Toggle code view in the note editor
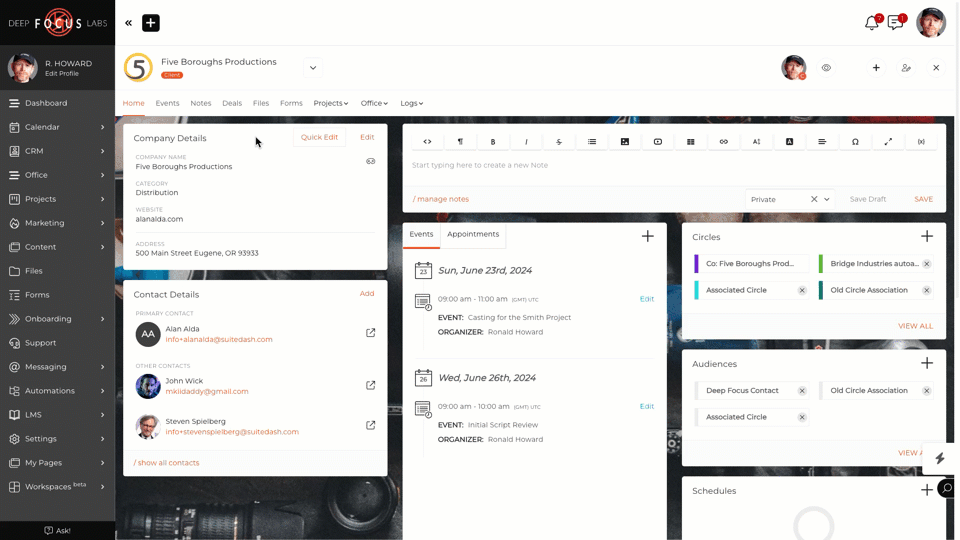The image size is (960, 540). coord(427,142)
